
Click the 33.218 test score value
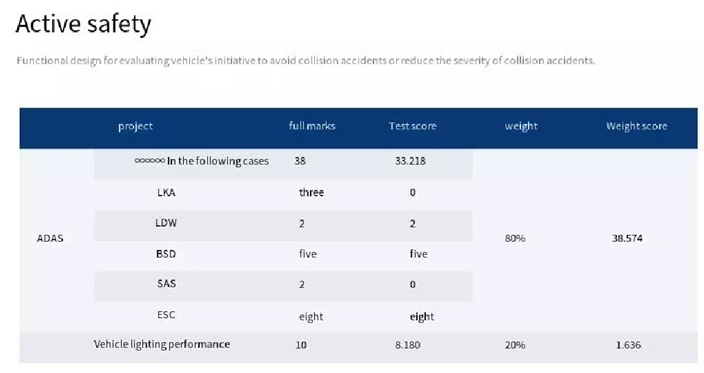click(410, 161)
